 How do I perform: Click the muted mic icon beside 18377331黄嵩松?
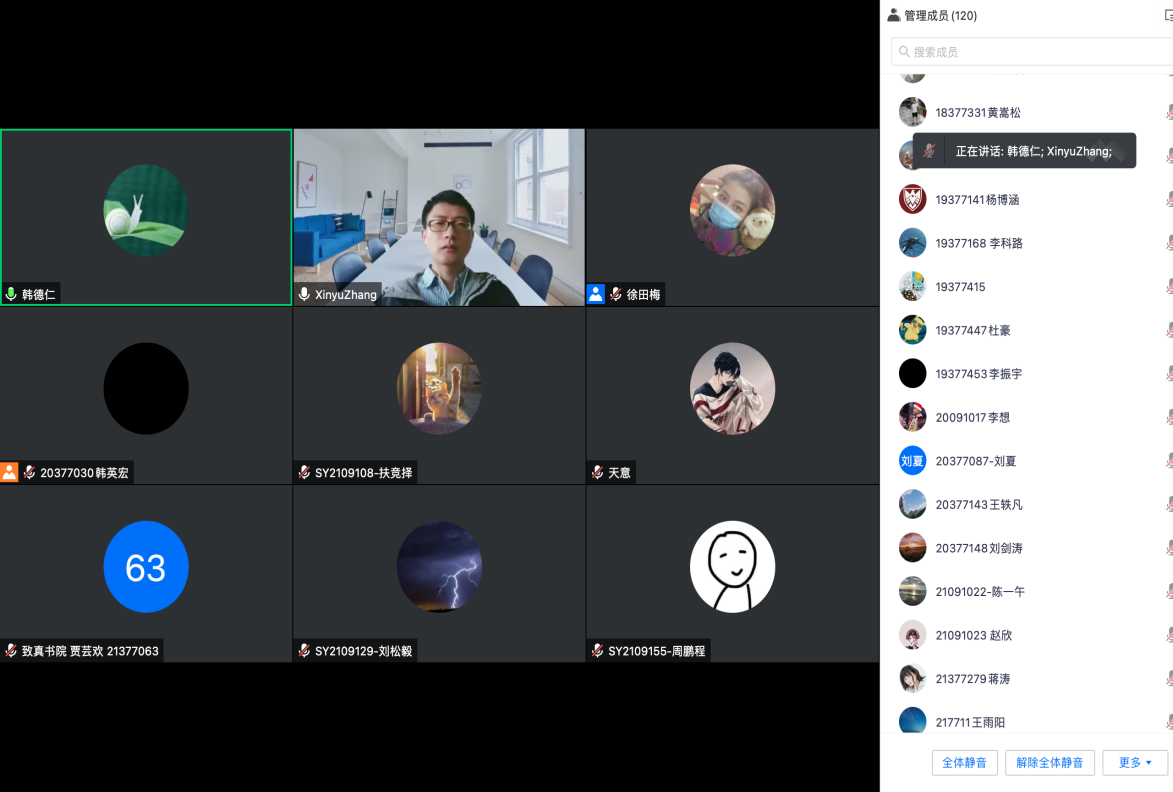[1168, 113]
